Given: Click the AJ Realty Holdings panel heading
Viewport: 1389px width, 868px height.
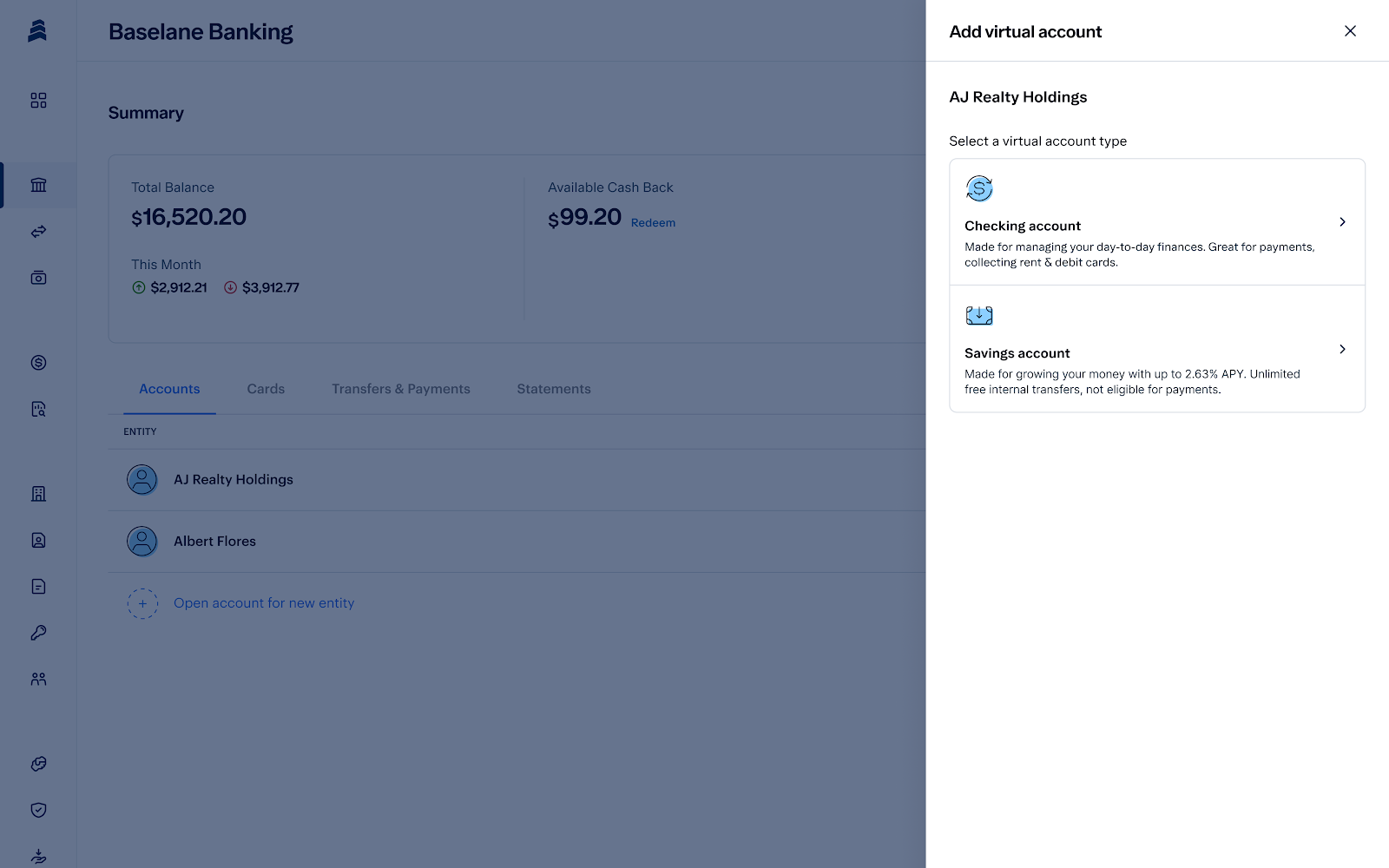Looking at the screenshot, I should click(x=1018, y=97).
